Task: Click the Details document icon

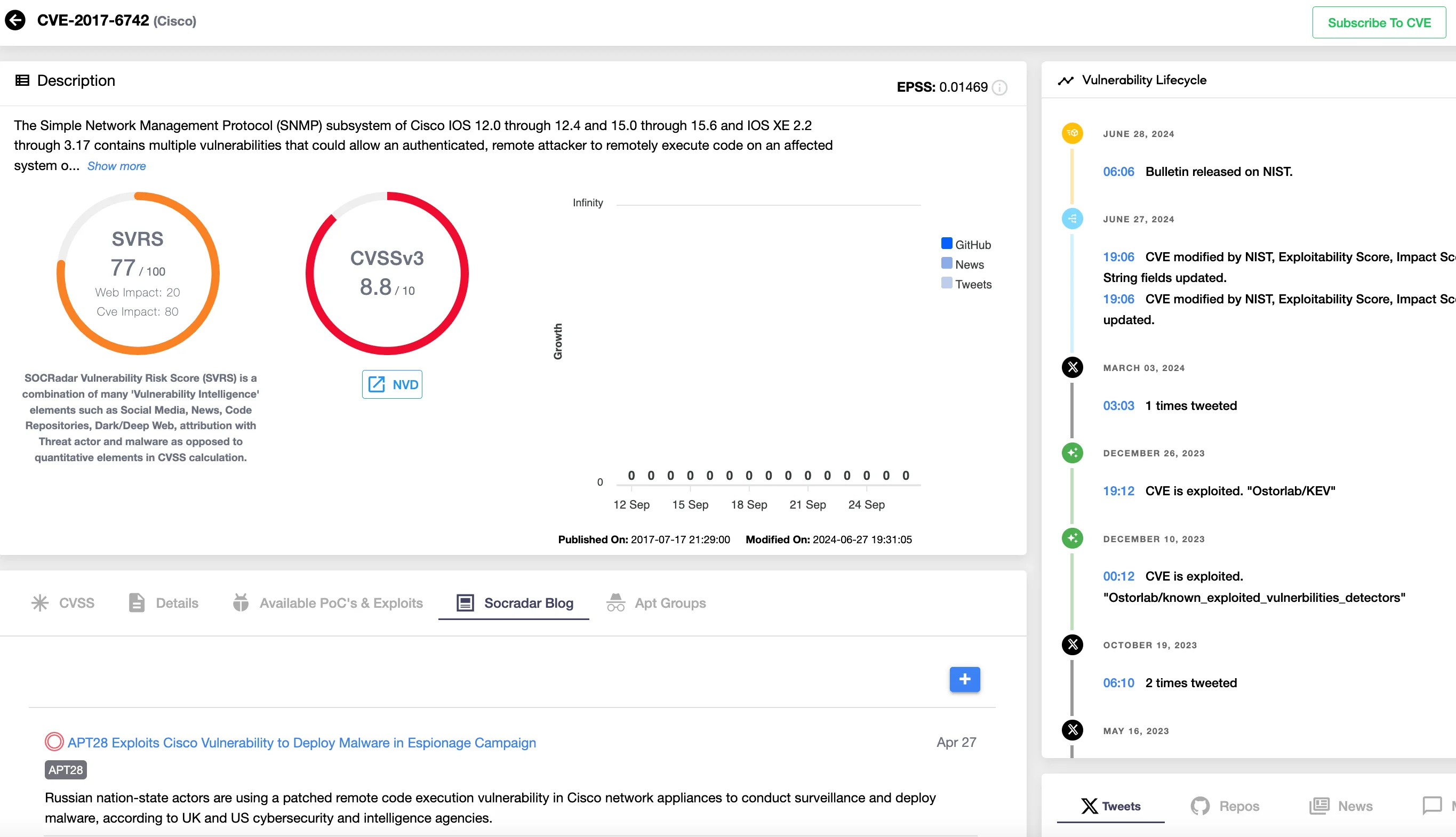Action: pos(137,603)
